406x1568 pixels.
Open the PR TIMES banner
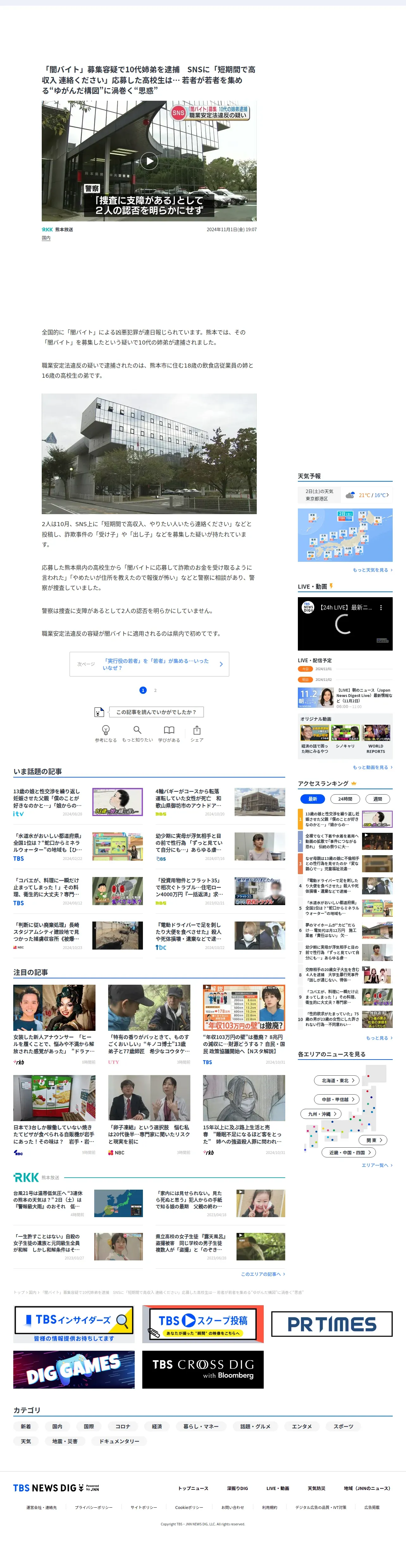pyautogui.click(x=332, y=1324)
